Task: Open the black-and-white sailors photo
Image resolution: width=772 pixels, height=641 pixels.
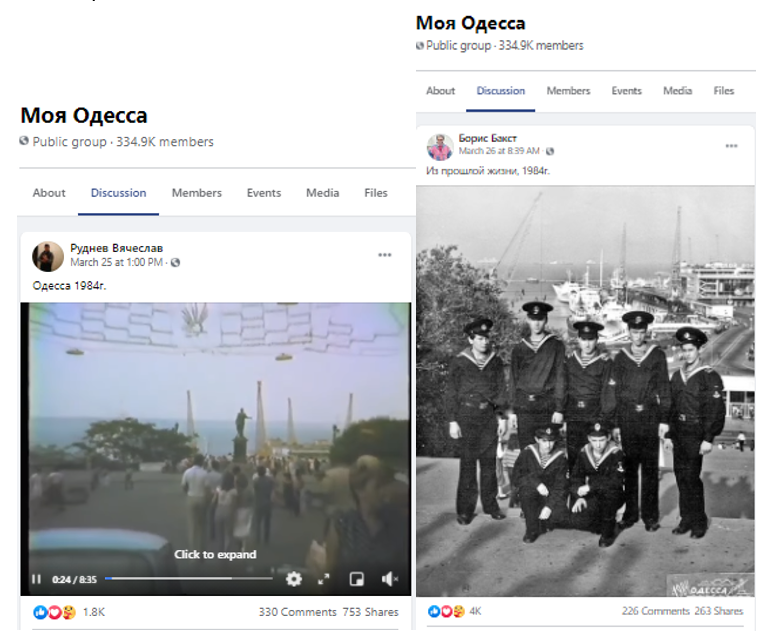Action: pyautogui.click(x=585, y=391)
